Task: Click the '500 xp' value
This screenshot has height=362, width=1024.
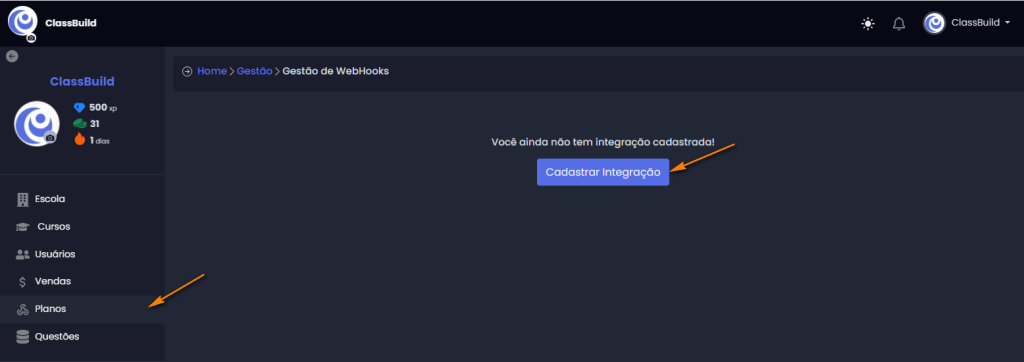Action: [103, 108]
